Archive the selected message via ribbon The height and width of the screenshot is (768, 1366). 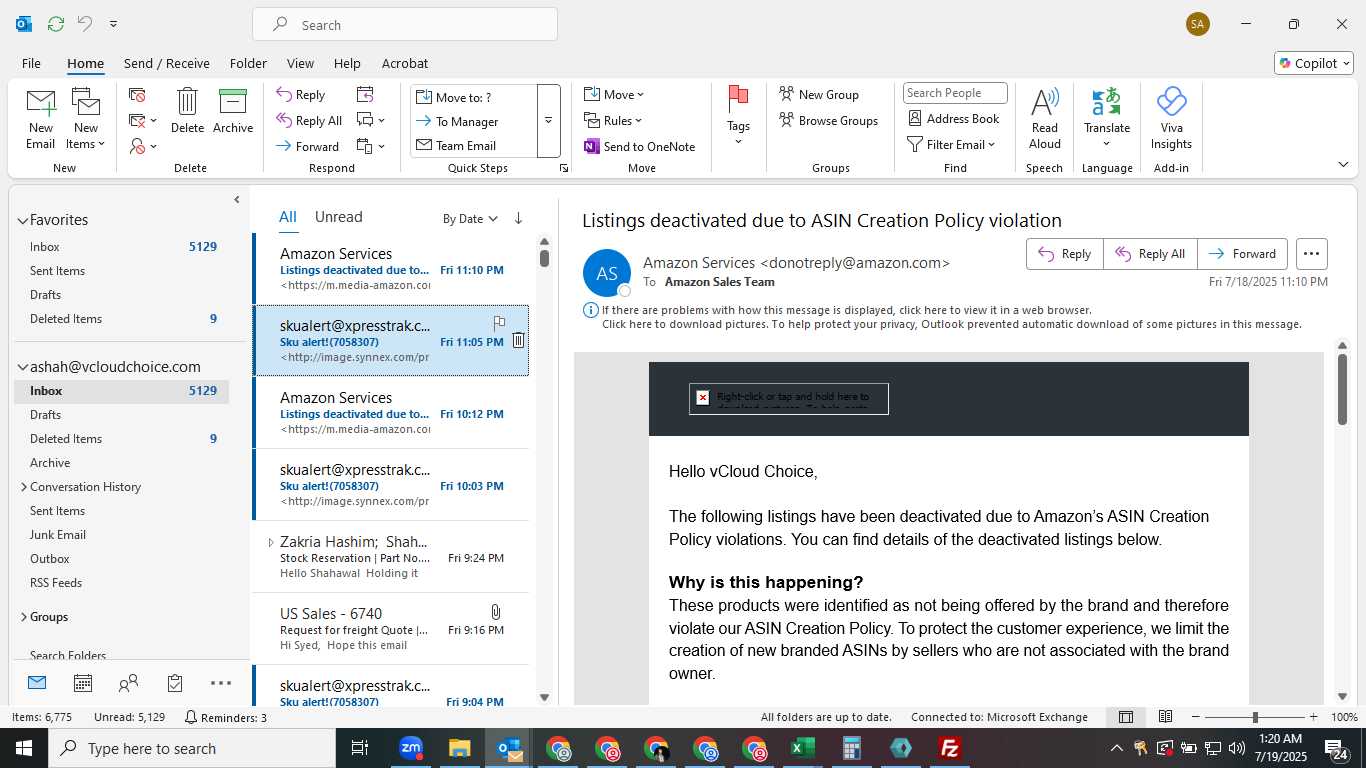pyautogui.click(x=233, y=110)
